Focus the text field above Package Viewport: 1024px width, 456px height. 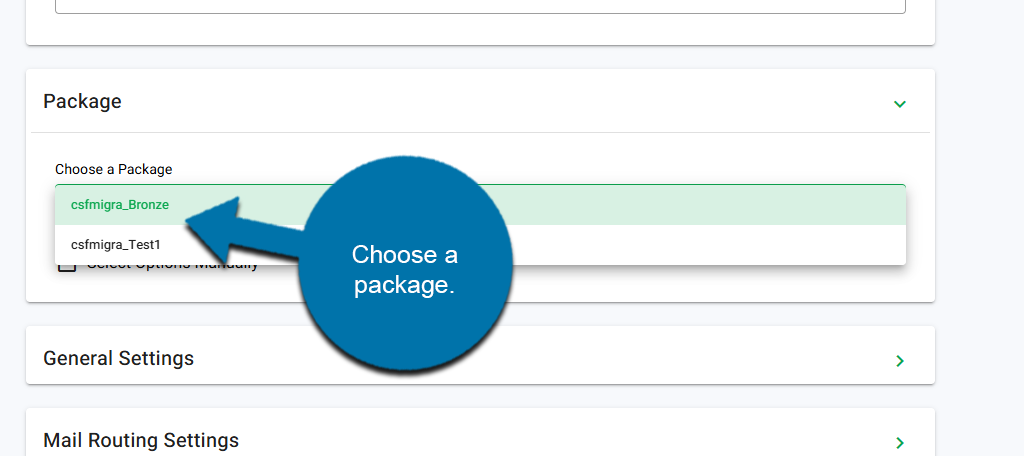click(480, 6)
